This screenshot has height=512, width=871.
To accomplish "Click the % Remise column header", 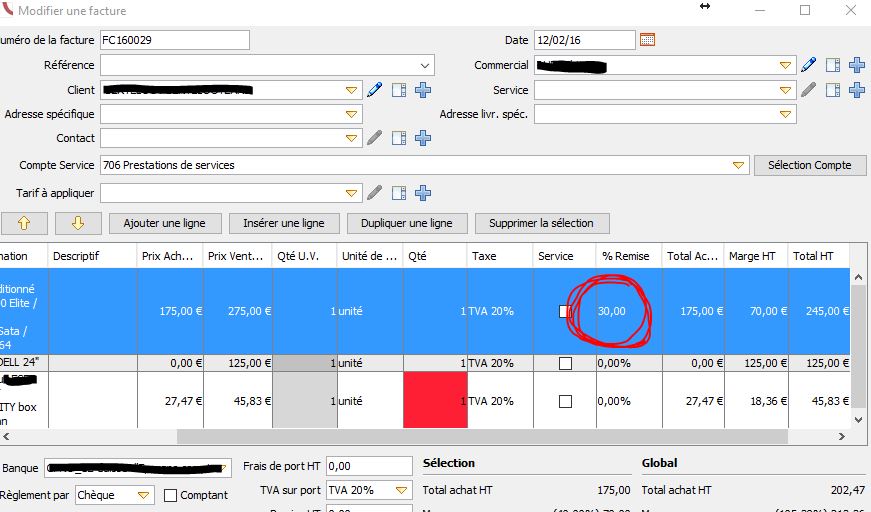I will click(x=625, y=256).
